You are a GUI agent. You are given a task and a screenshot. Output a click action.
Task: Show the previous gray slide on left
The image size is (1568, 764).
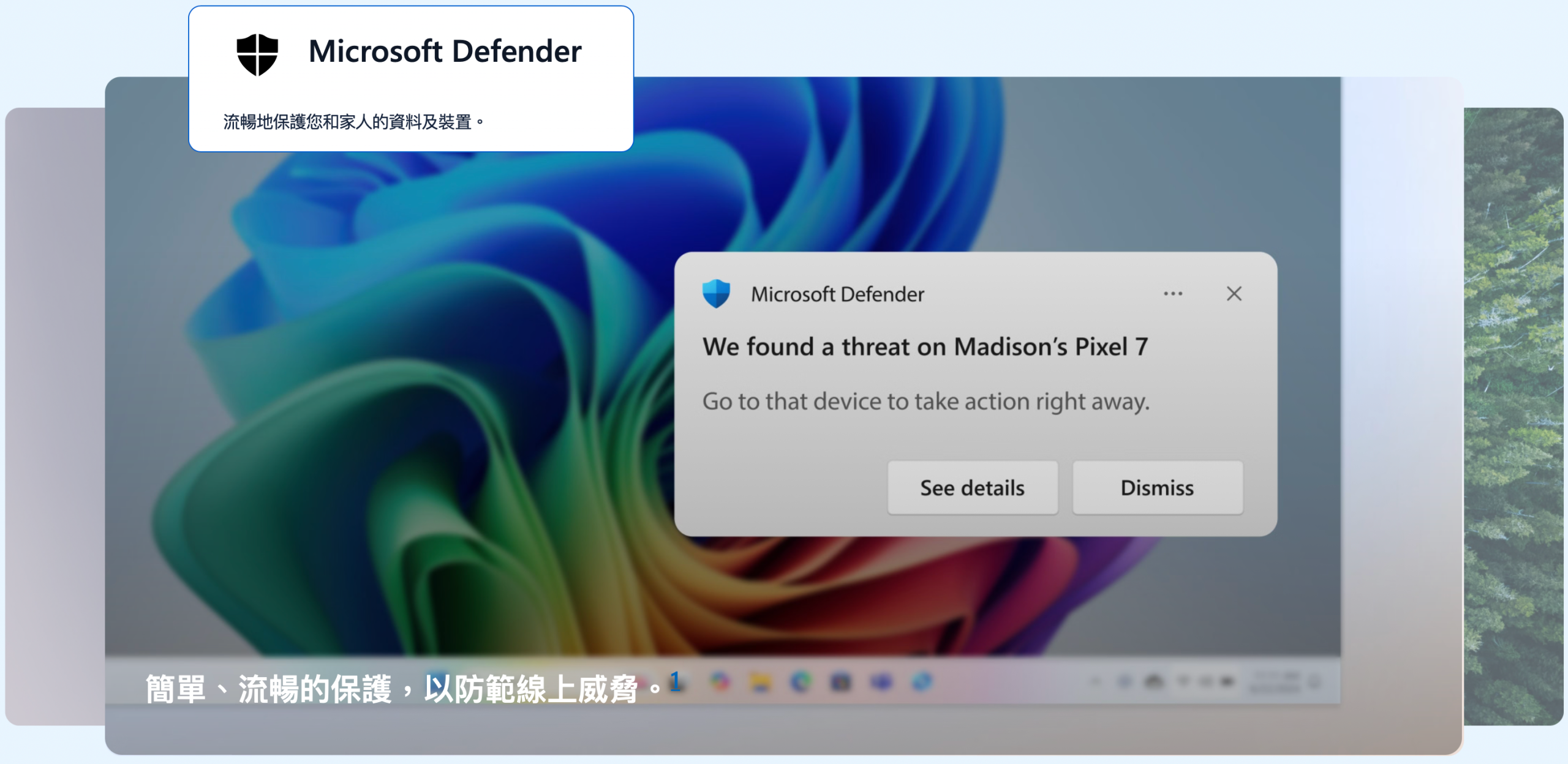(55, 416)
